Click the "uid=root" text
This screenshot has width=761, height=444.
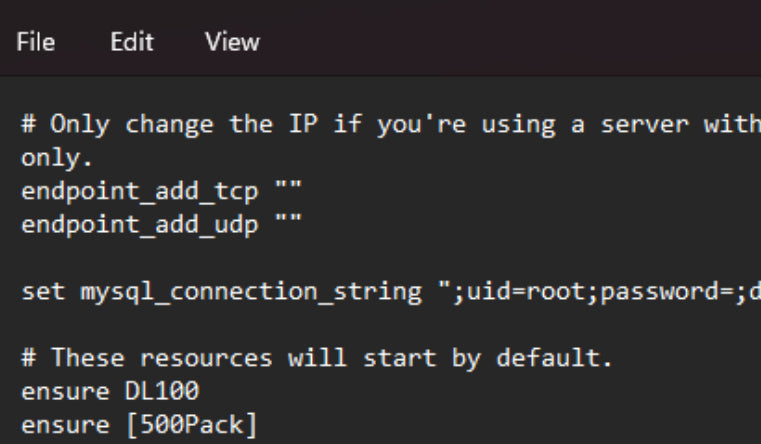(492, 292)
